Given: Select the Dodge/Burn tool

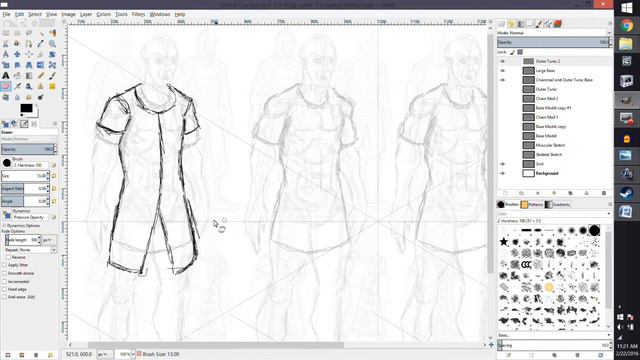Looking at the screenshot, I should pyautogui.click(x=41, y=97).
